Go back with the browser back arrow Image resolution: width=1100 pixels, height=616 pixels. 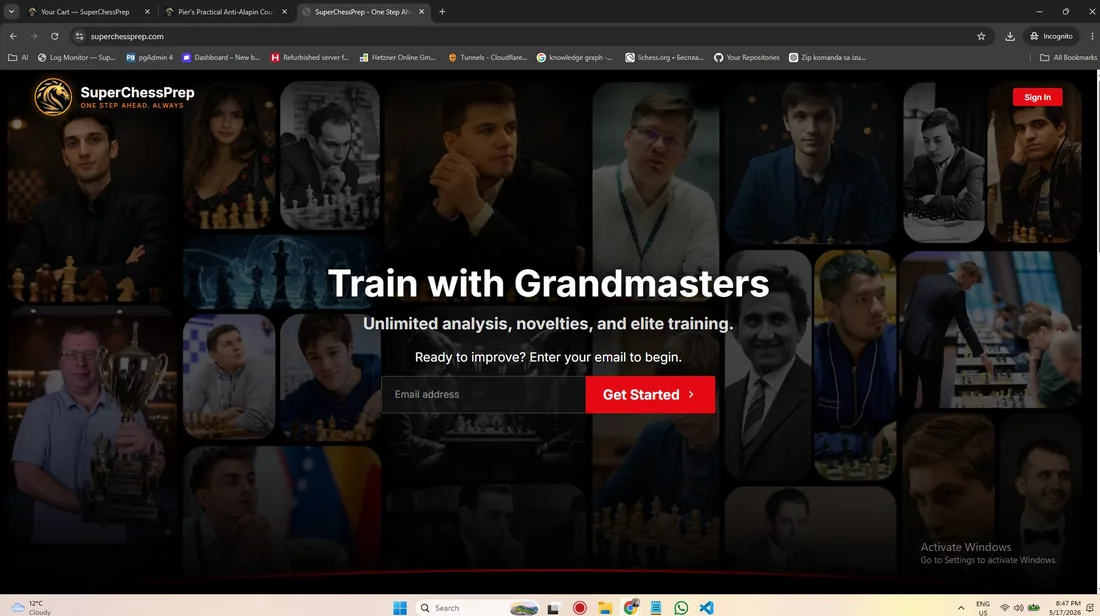[x=13, y=36]
